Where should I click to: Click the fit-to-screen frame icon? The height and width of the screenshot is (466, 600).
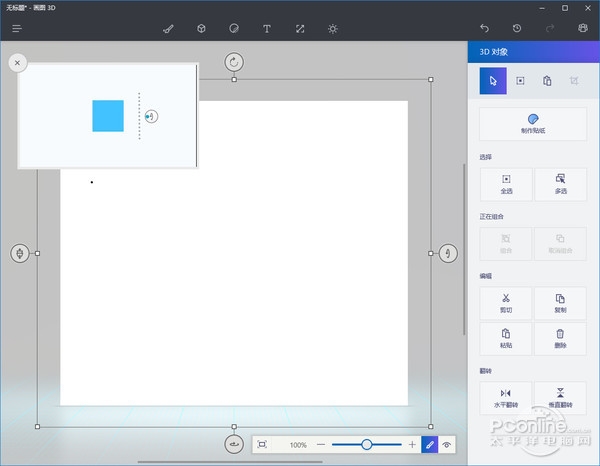coord(261,444)
